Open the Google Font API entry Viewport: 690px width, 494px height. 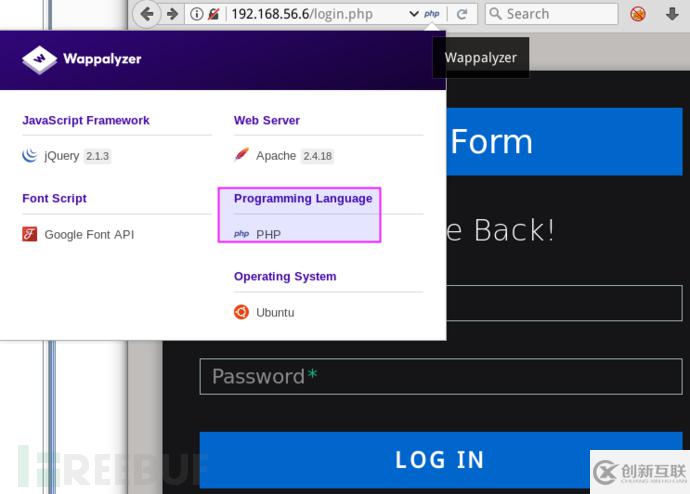(89, 234)
